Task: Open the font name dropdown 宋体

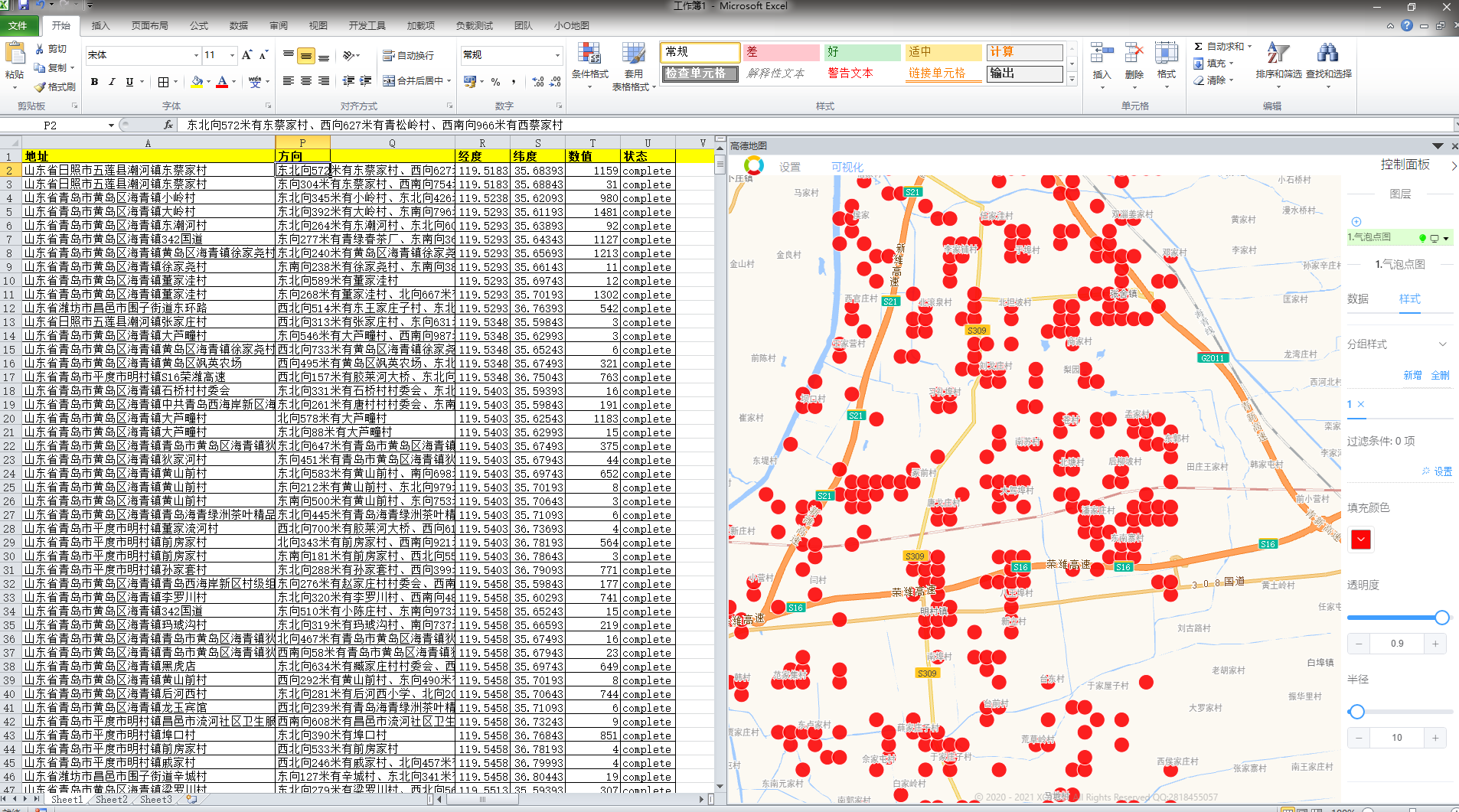Action: point(197,55)
